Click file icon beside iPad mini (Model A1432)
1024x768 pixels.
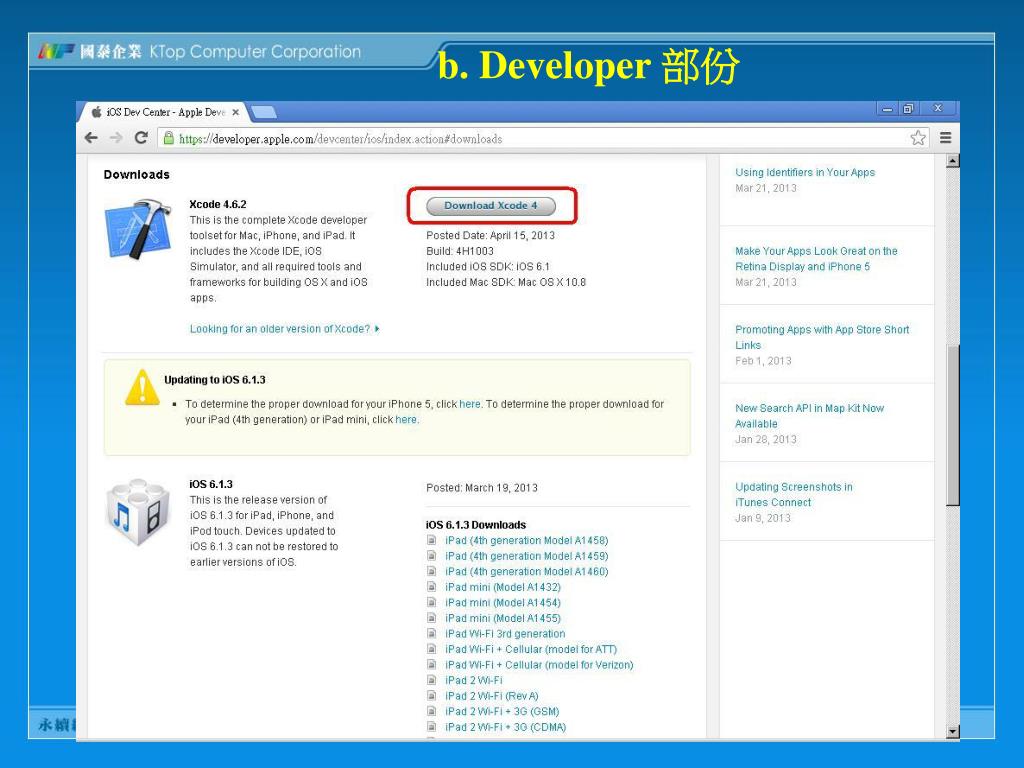point(432,586)
